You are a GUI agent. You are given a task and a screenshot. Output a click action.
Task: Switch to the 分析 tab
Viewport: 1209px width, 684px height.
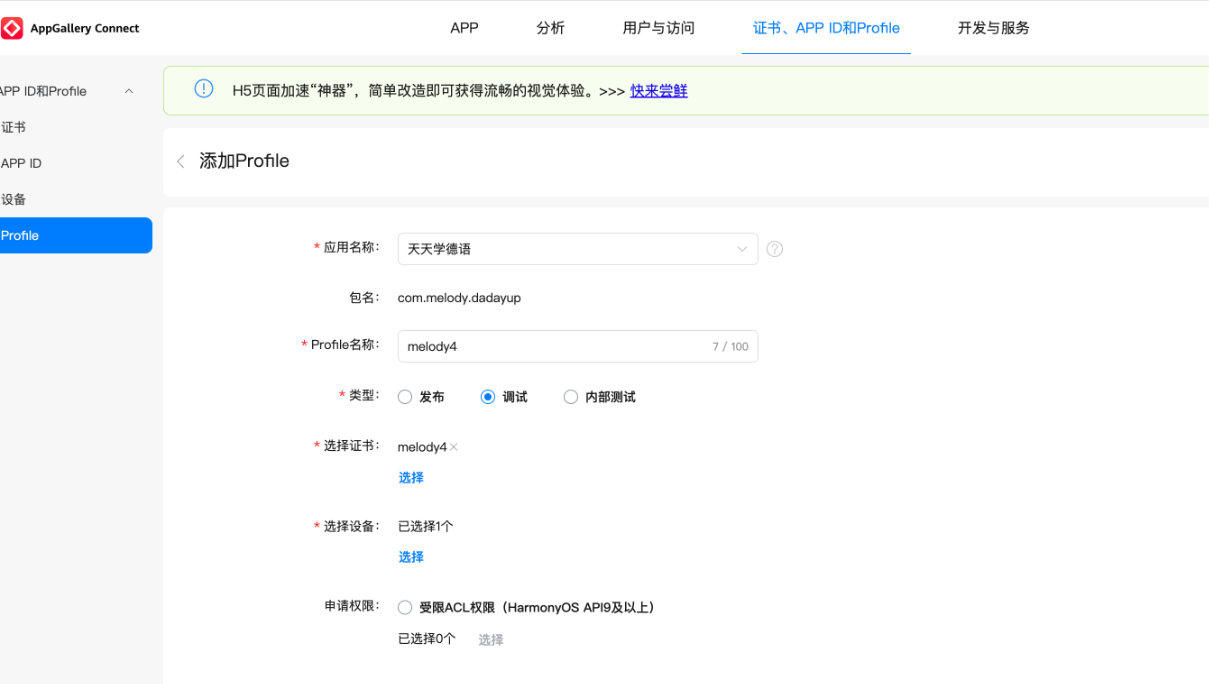coord(550,28)
